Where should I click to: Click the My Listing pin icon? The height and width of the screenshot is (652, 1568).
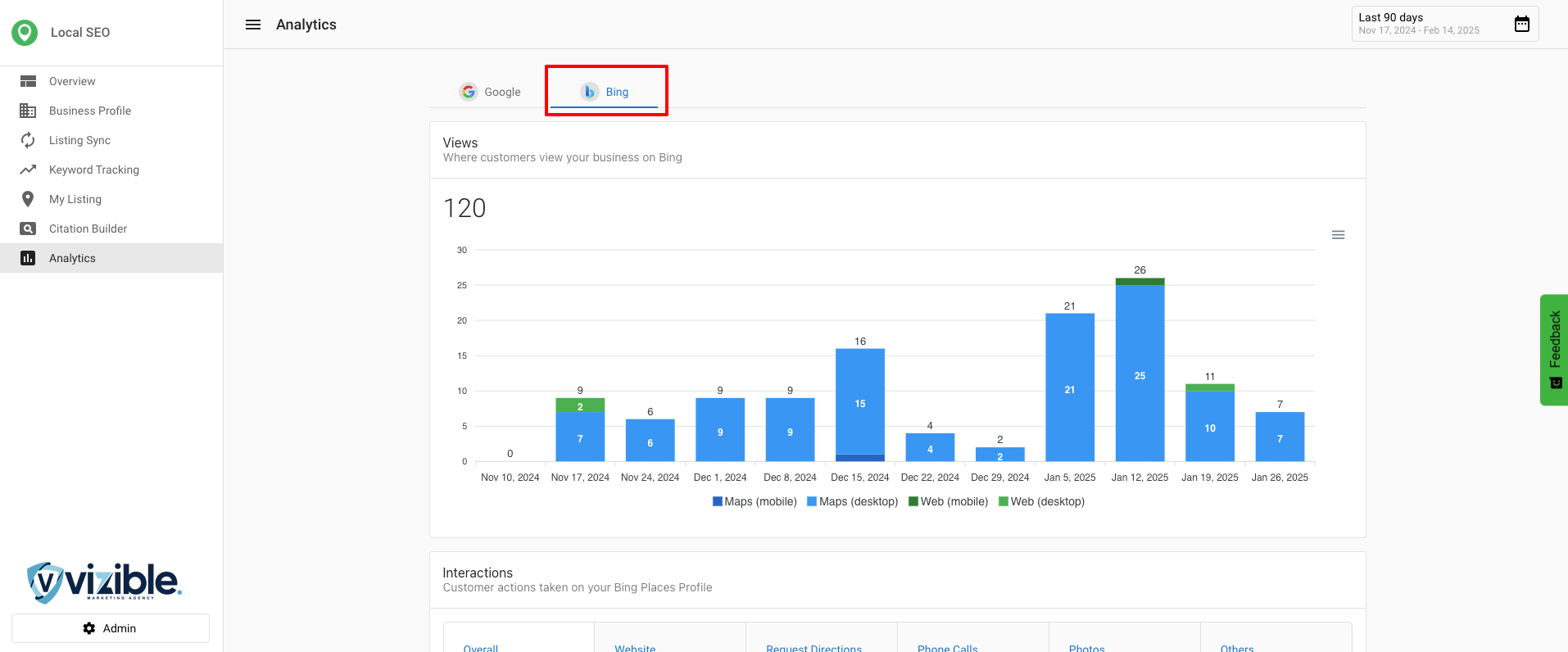[28, 199]
